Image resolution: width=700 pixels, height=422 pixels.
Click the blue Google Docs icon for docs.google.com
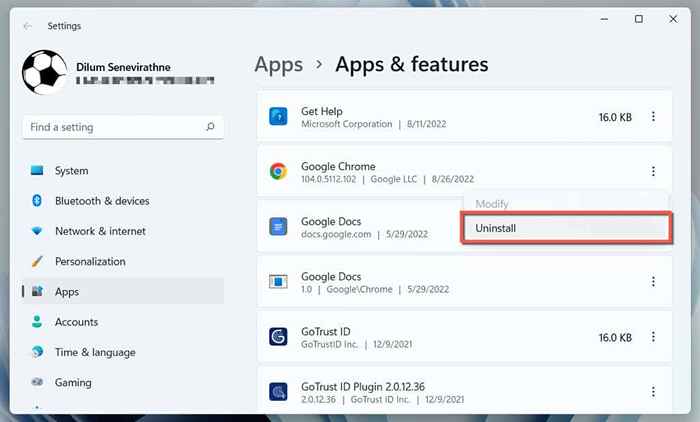(x=278, y=227)
